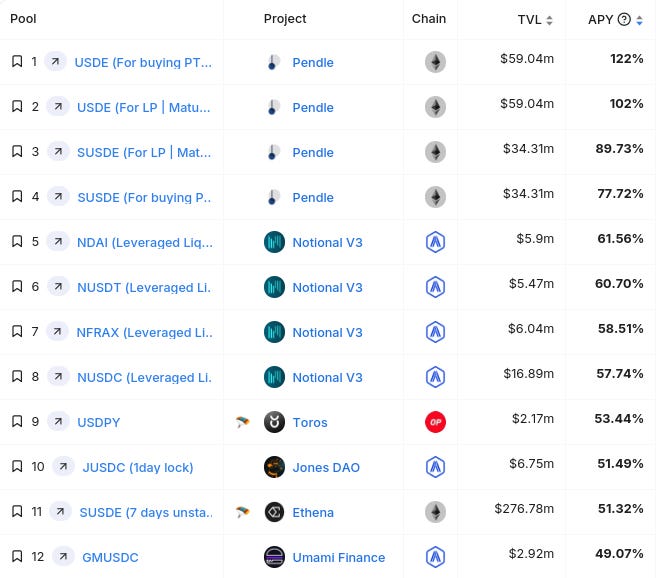The image size is (656, 578).
Task: Click Ethereum chain icon in row 1
Action: pyautogui.click(x=435, y=62)
